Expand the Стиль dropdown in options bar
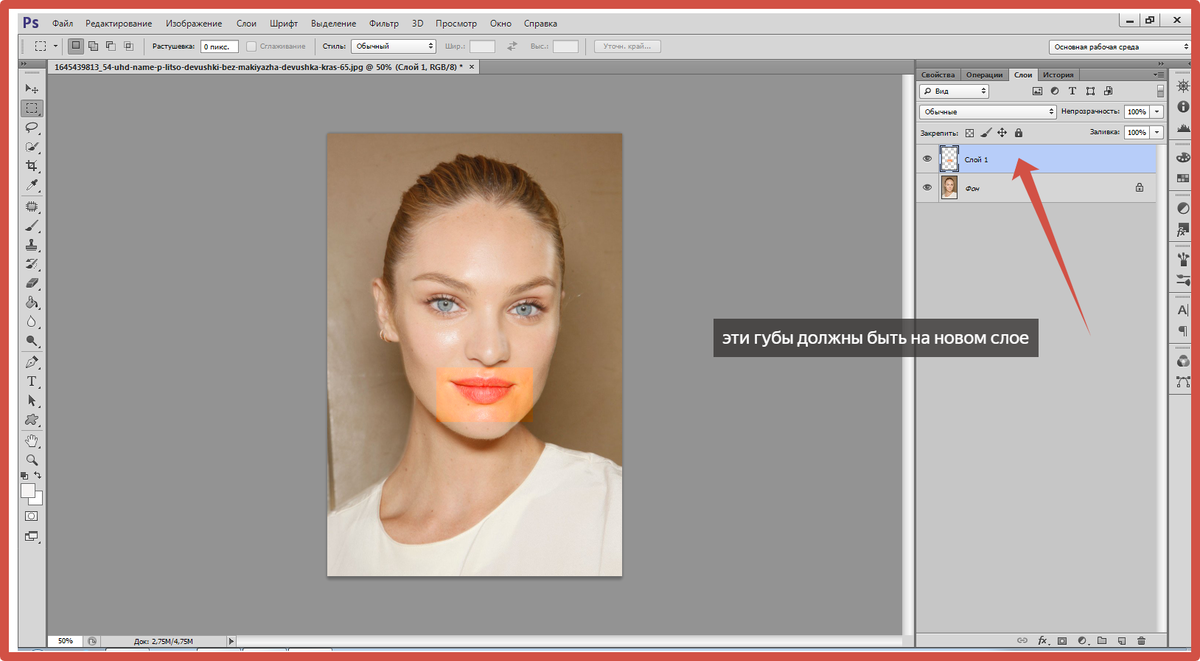The height and width of the screenshot is (661, 1200). pyautogui.click(x=393, y=46)
